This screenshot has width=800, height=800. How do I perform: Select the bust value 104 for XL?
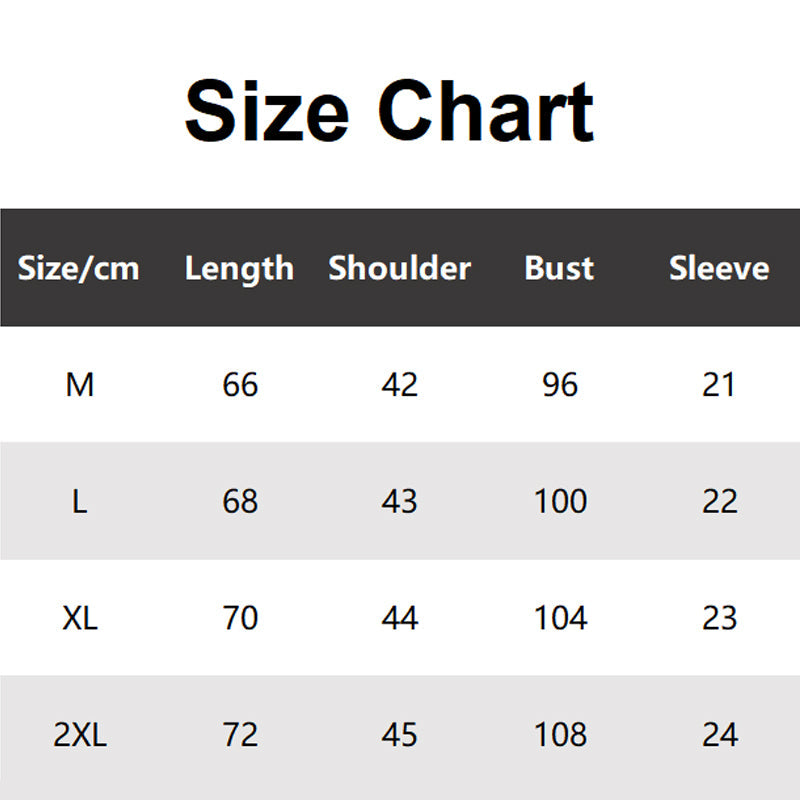click(560, 618)
